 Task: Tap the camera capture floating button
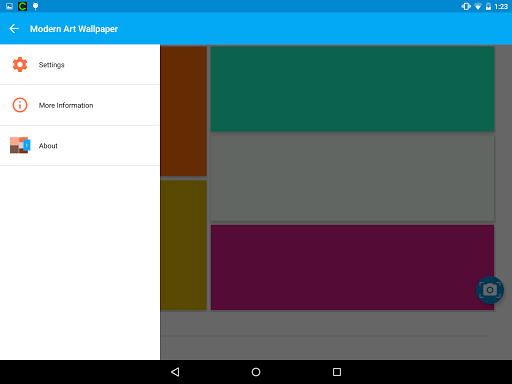[490, 290]
